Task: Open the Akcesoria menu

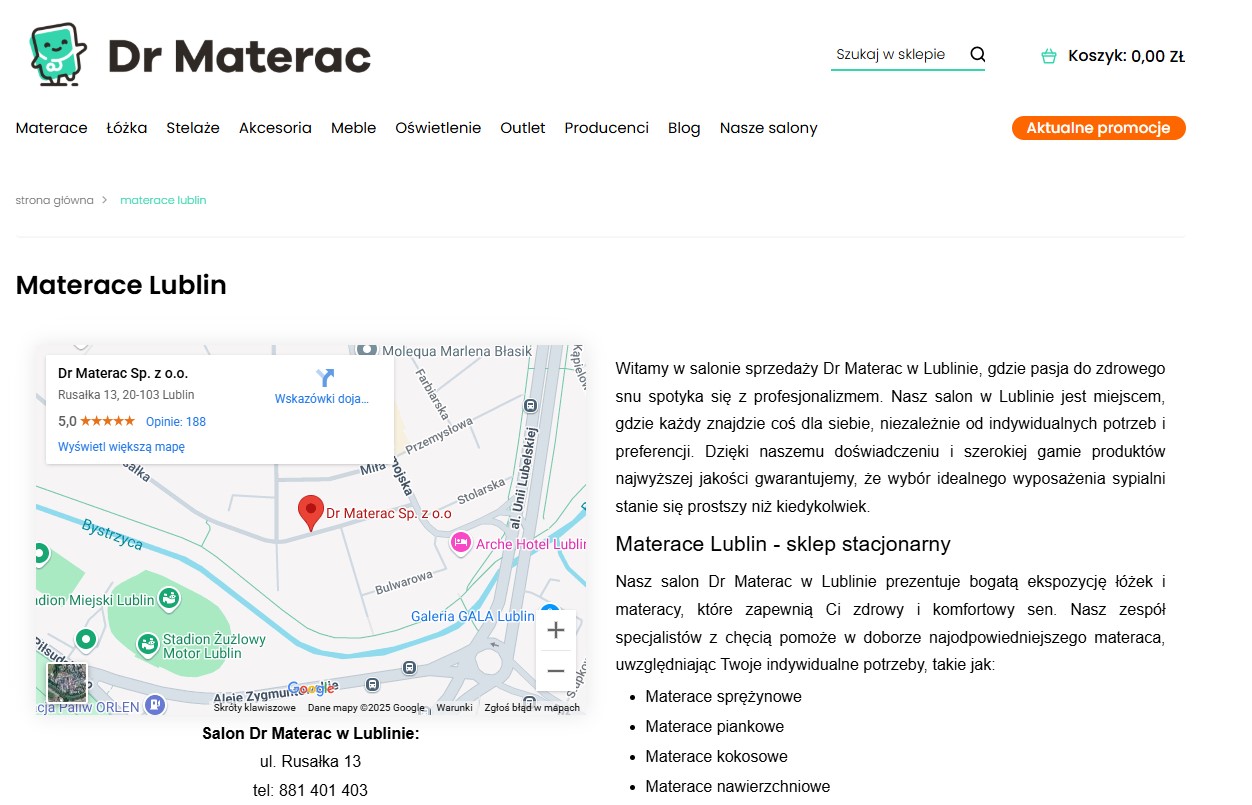Action: tap(275, 128)
